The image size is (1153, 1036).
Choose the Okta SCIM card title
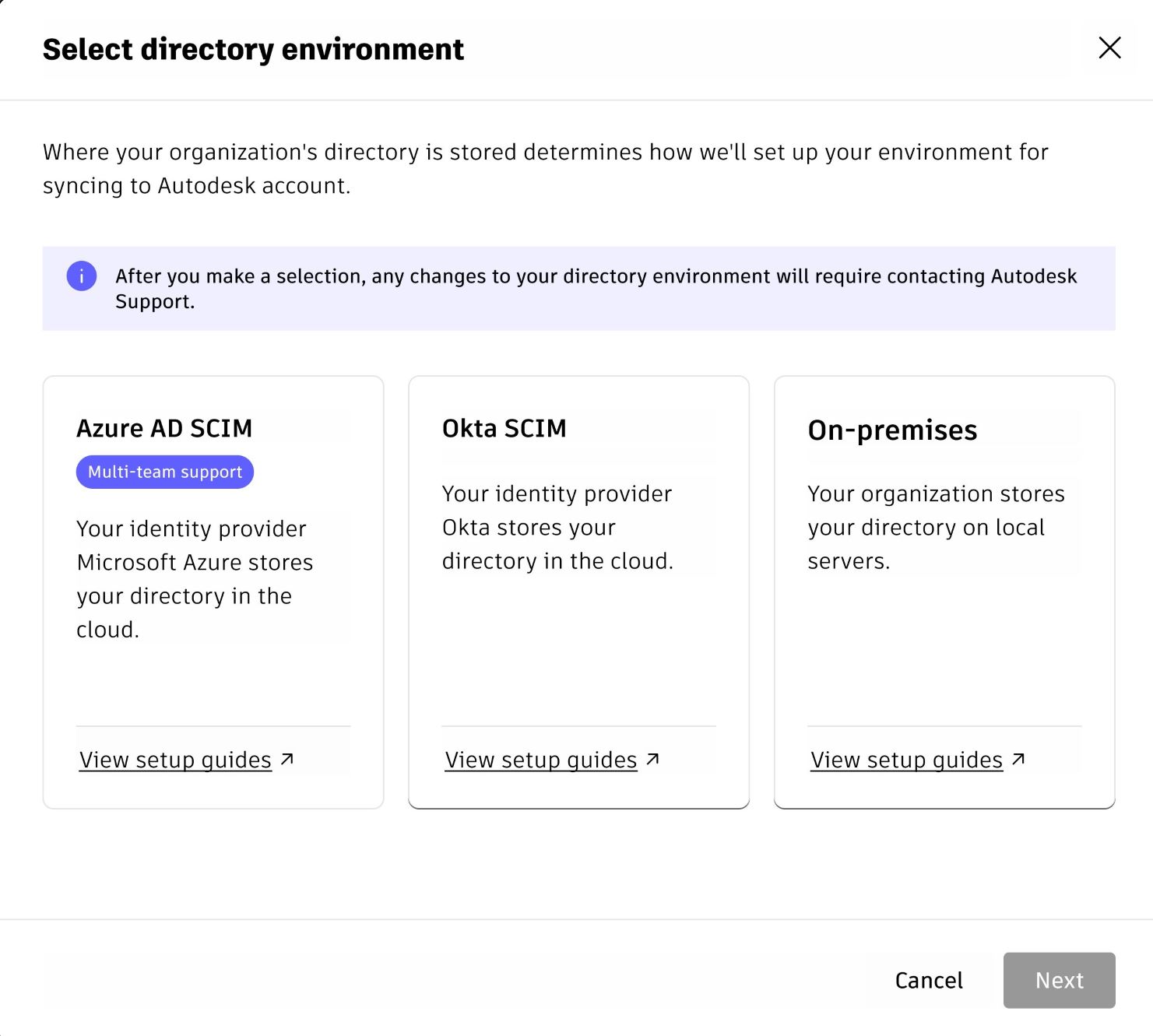(x=504, y=428)
